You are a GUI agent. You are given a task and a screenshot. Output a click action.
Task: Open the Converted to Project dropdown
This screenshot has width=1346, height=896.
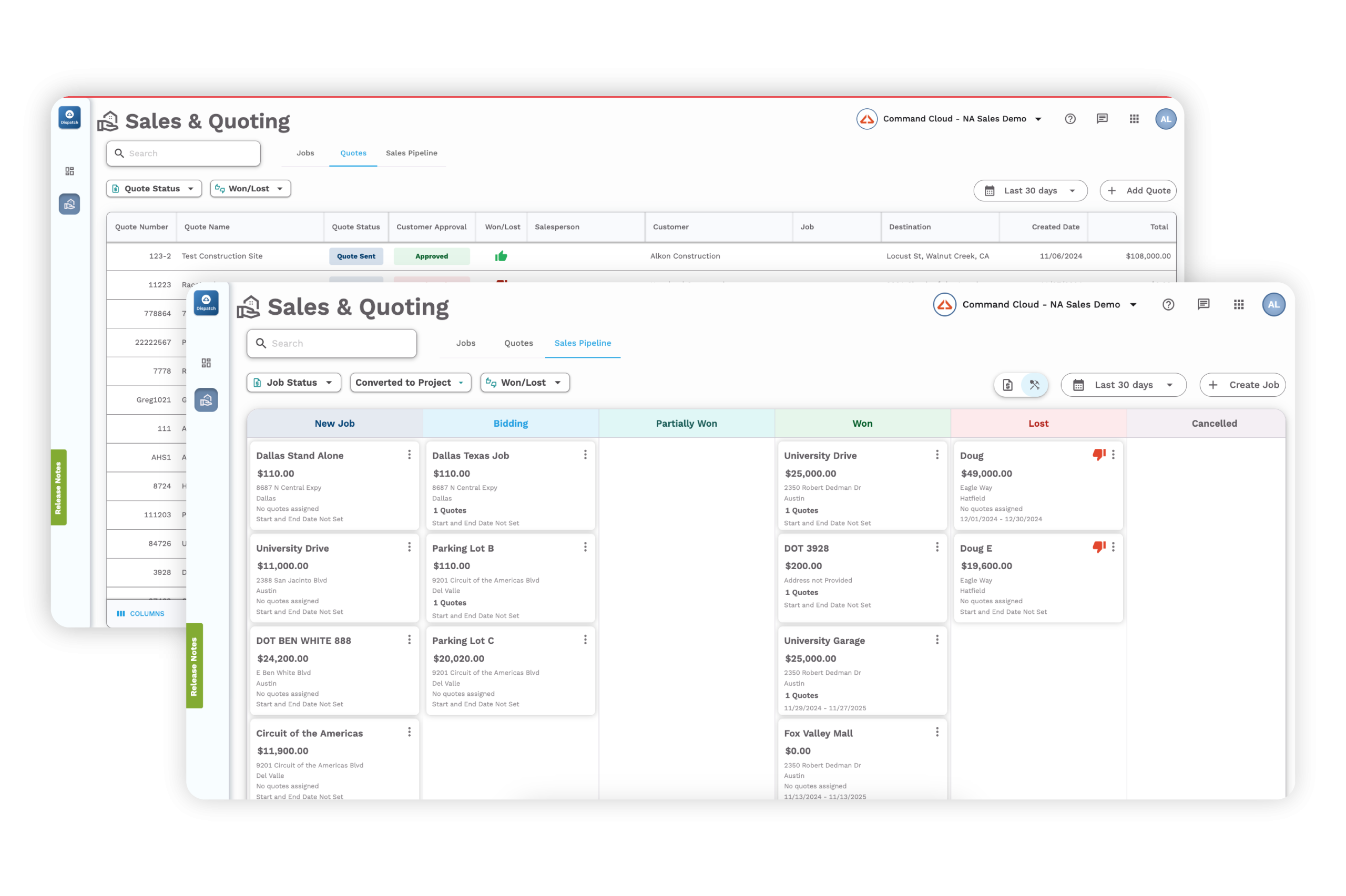(x=411, y=382)
